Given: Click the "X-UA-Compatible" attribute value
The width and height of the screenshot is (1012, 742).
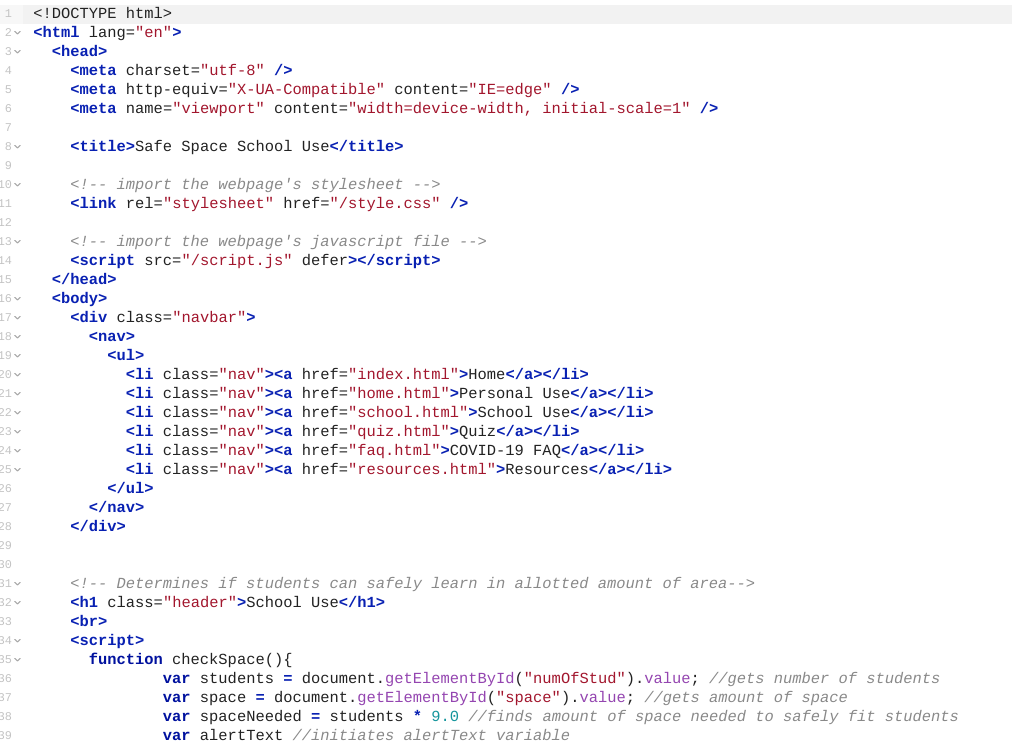Looking at the screenshot, I should (306, 89).
